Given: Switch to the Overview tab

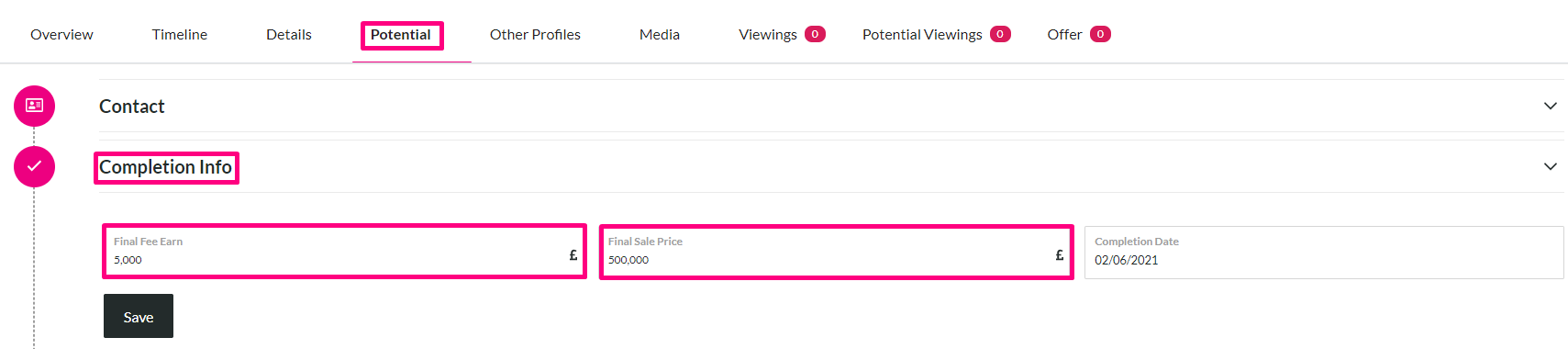Looking at the screenshot, I should click(61, 34).
